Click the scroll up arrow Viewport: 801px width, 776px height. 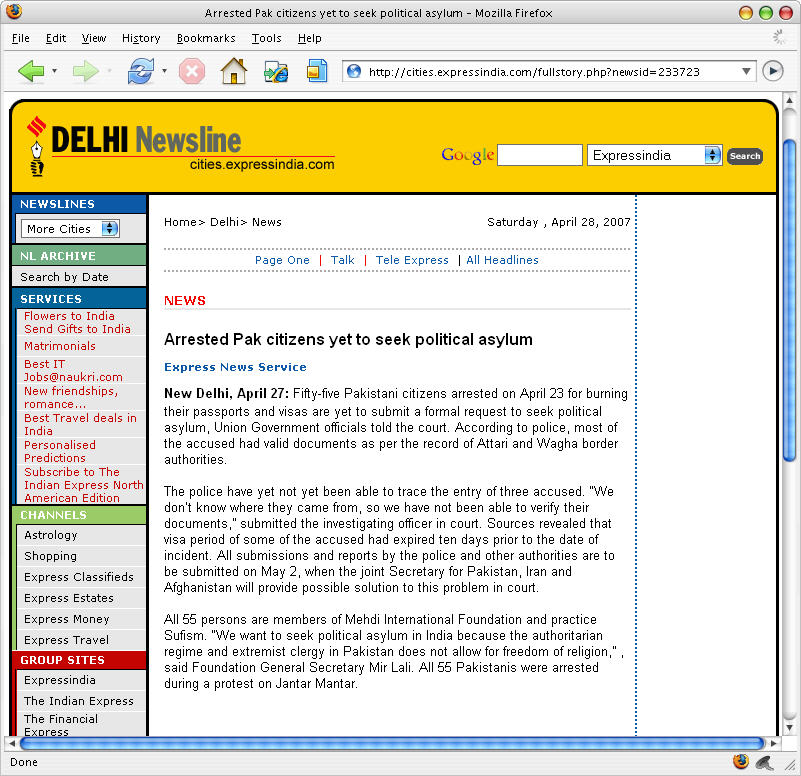click(789, 100)
